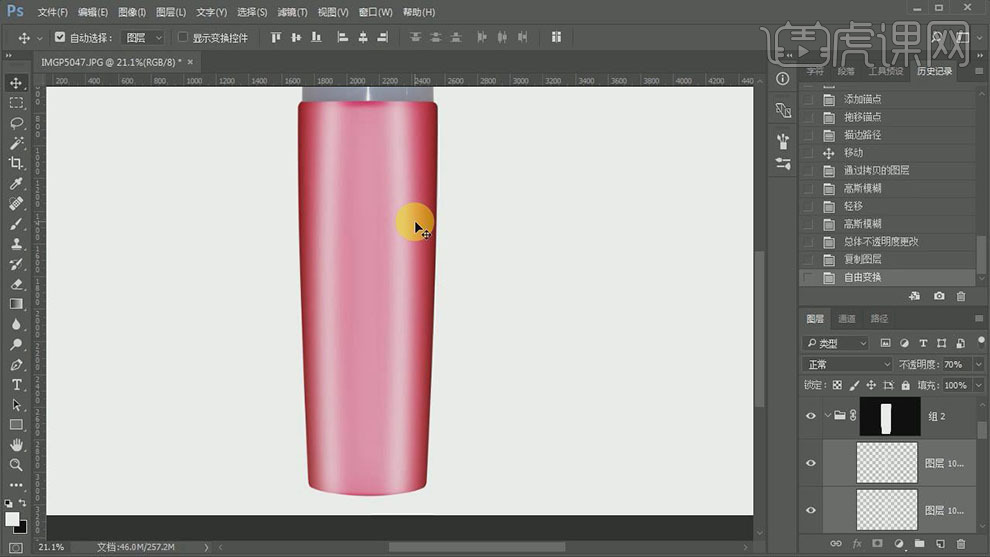Select the Horizontal Type tool
Image resolution: width=990 pixels, height=557 pixels.
(x=16, y=385)
